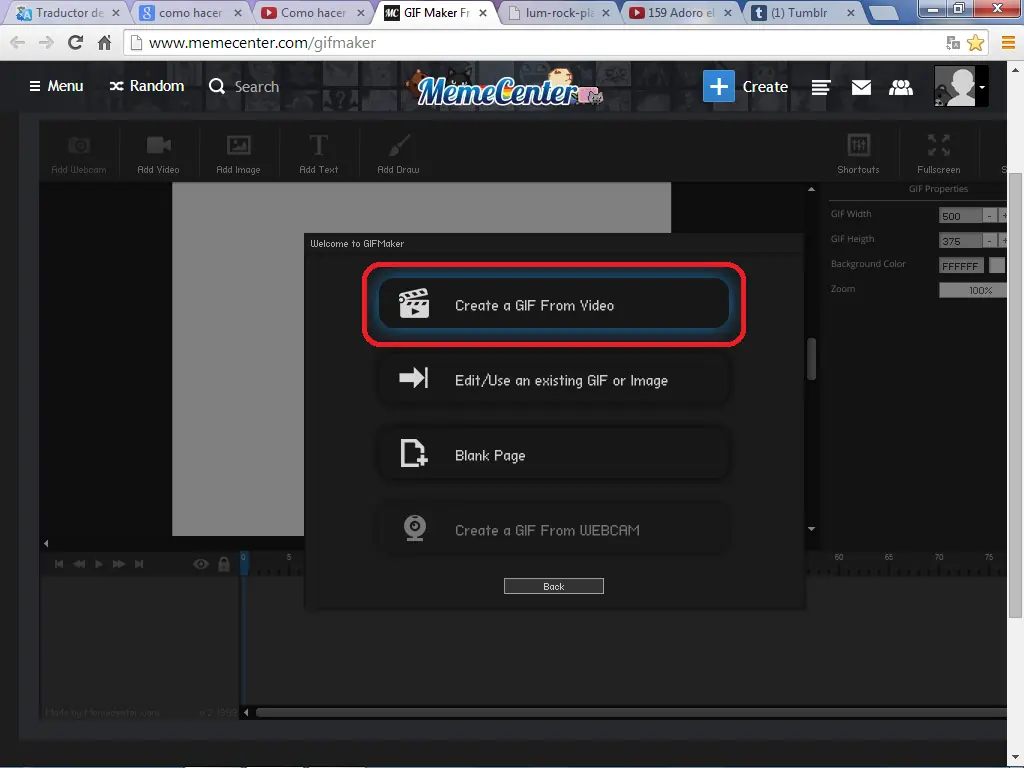The height and width of the screenshot is (768, 1024).
Task: Open the messages envelope icon
Action: 861,87
